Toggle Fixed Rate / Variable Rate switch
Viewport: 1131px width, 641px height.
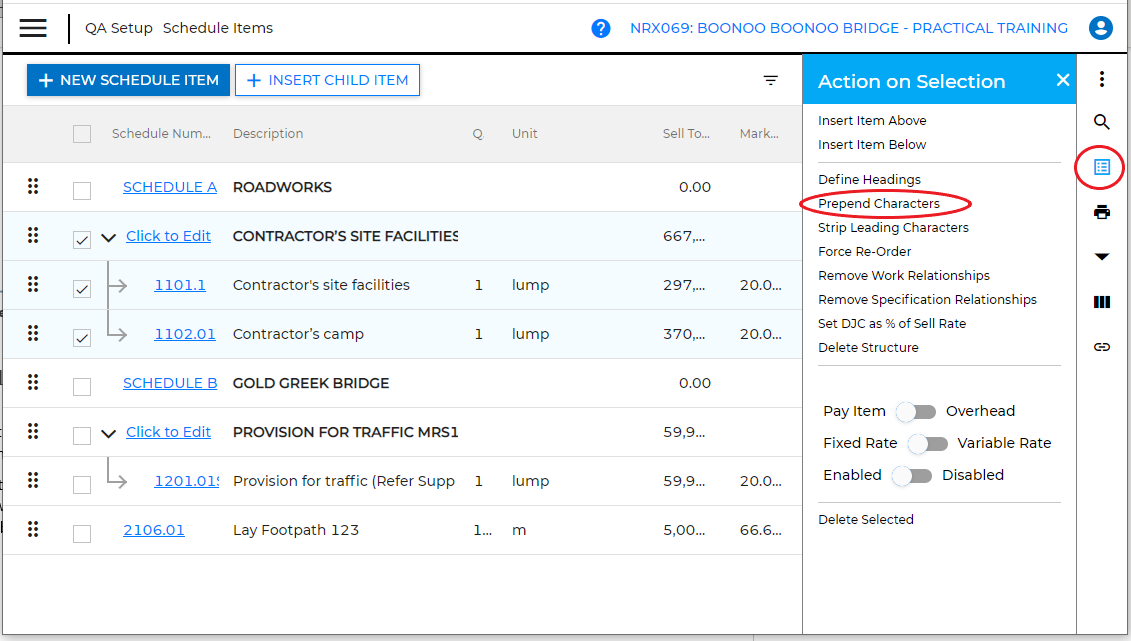click(928, 443)
